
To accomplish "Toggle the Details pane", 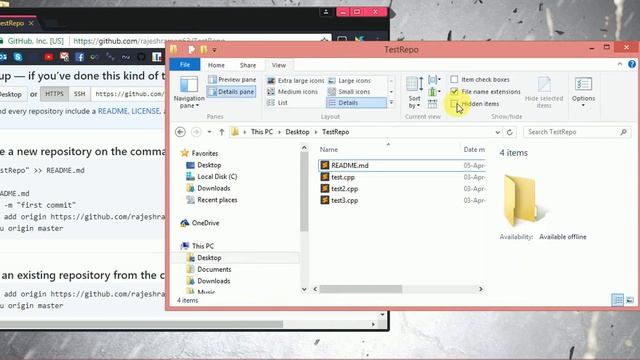I will [x=232, y=92].
